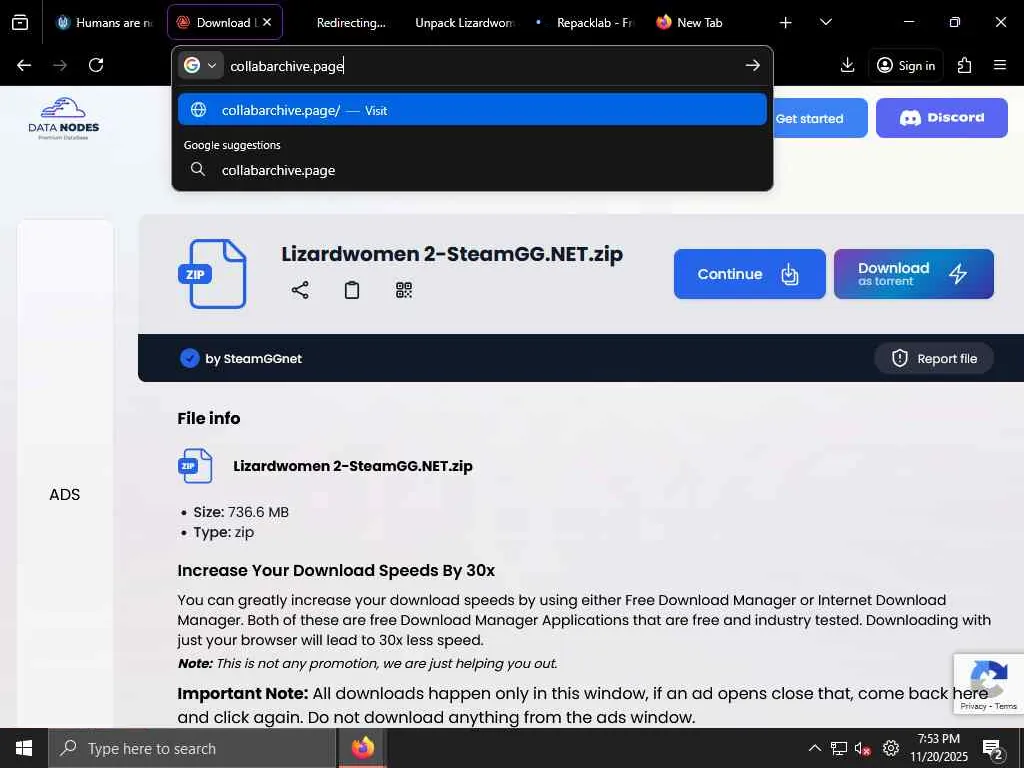This screenshot has height=768, width=1024.
Task: Click the clipboard copy icon
Action: pos(351,290)
